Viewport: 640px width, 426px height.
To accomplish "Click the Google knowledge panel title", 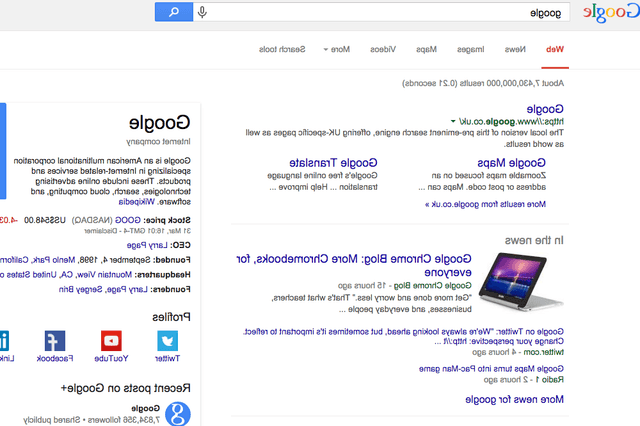I will pyautogui.click(x=160, y=122).
